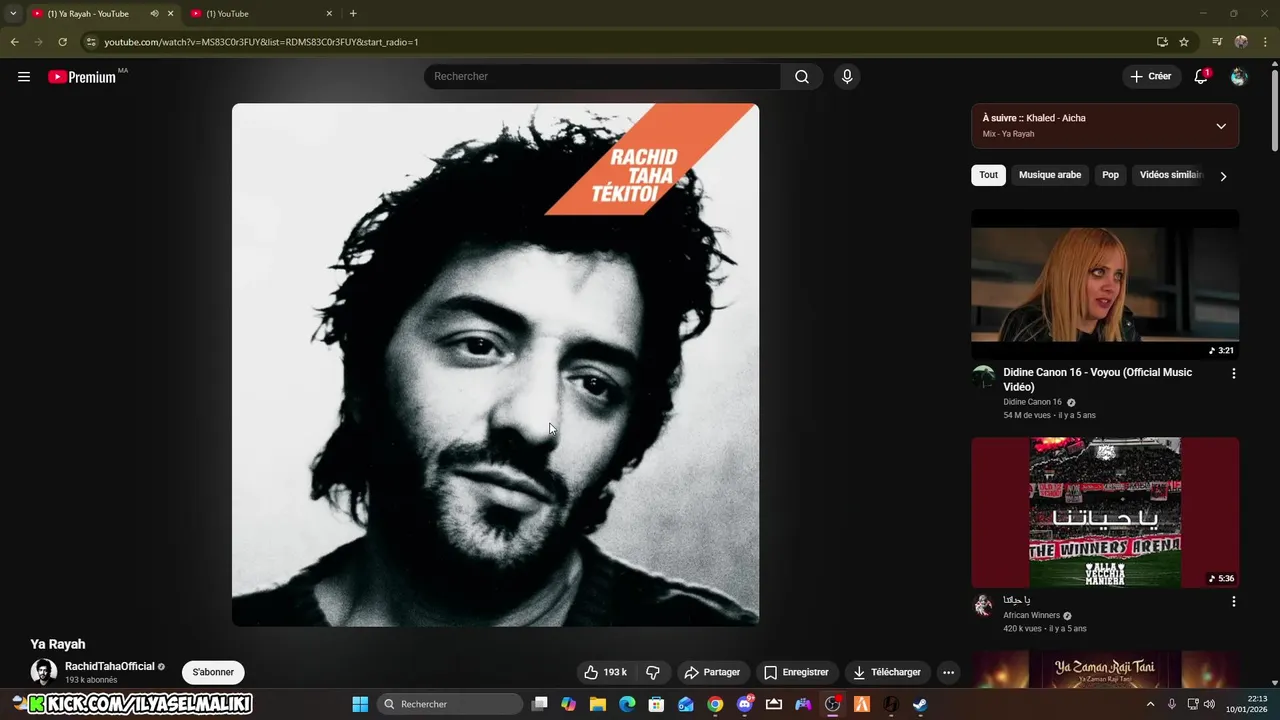Image resolution: width=1280 pixels, height=720 pixels.
Task: Click the browser address bar URL
Action: (261, 42)
